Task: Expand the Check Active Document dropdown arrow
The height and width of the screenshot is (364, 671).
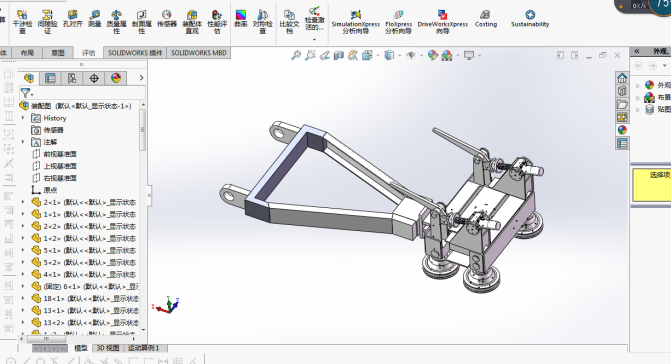Action: (x=315, y=39)
